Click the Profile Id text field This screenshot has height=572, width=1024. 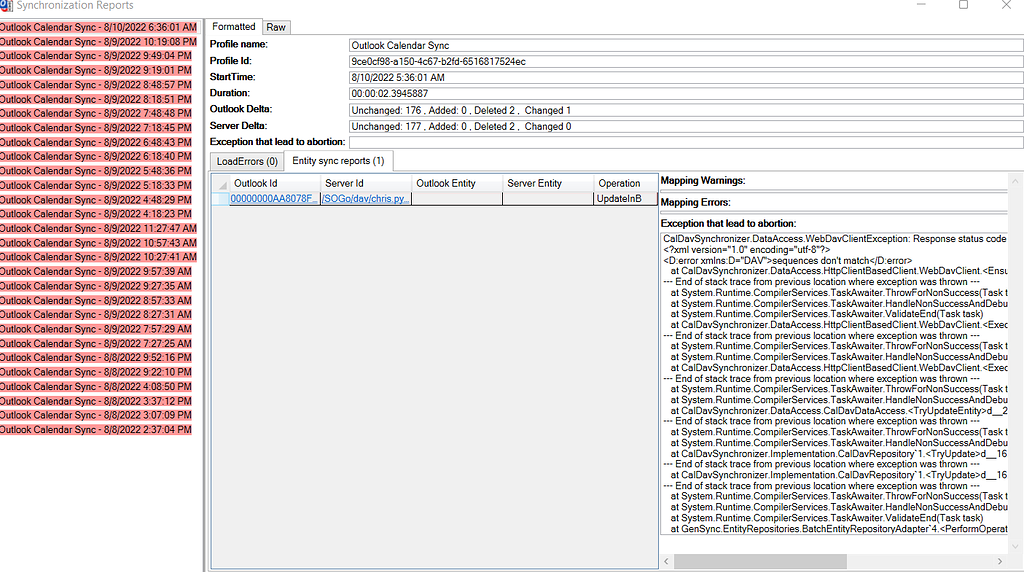click(685, 61)
